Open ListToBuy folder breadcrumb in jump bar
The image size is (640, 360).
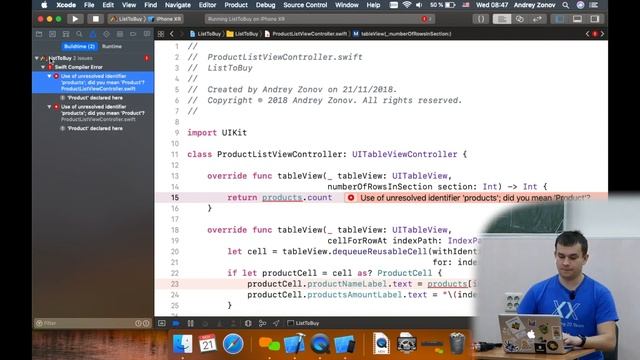243,34
